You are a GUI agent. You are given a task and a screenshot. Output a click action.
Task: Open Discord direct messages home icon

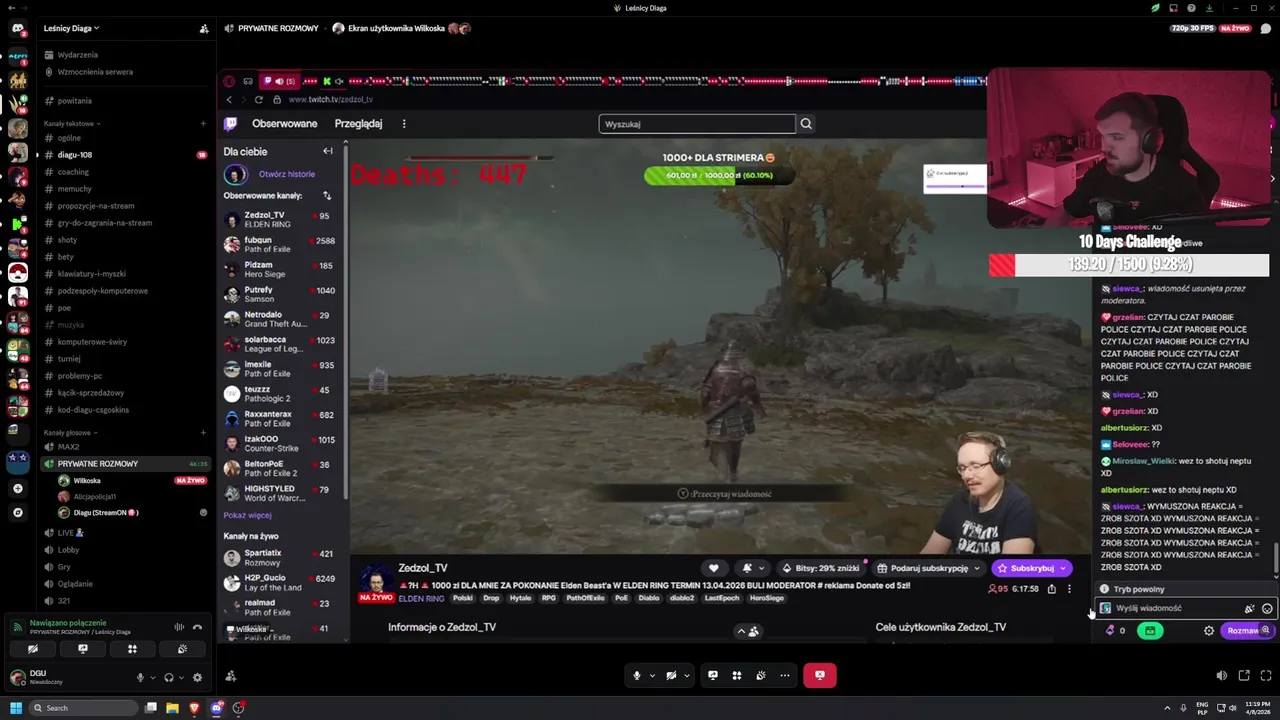click(17, 29)
